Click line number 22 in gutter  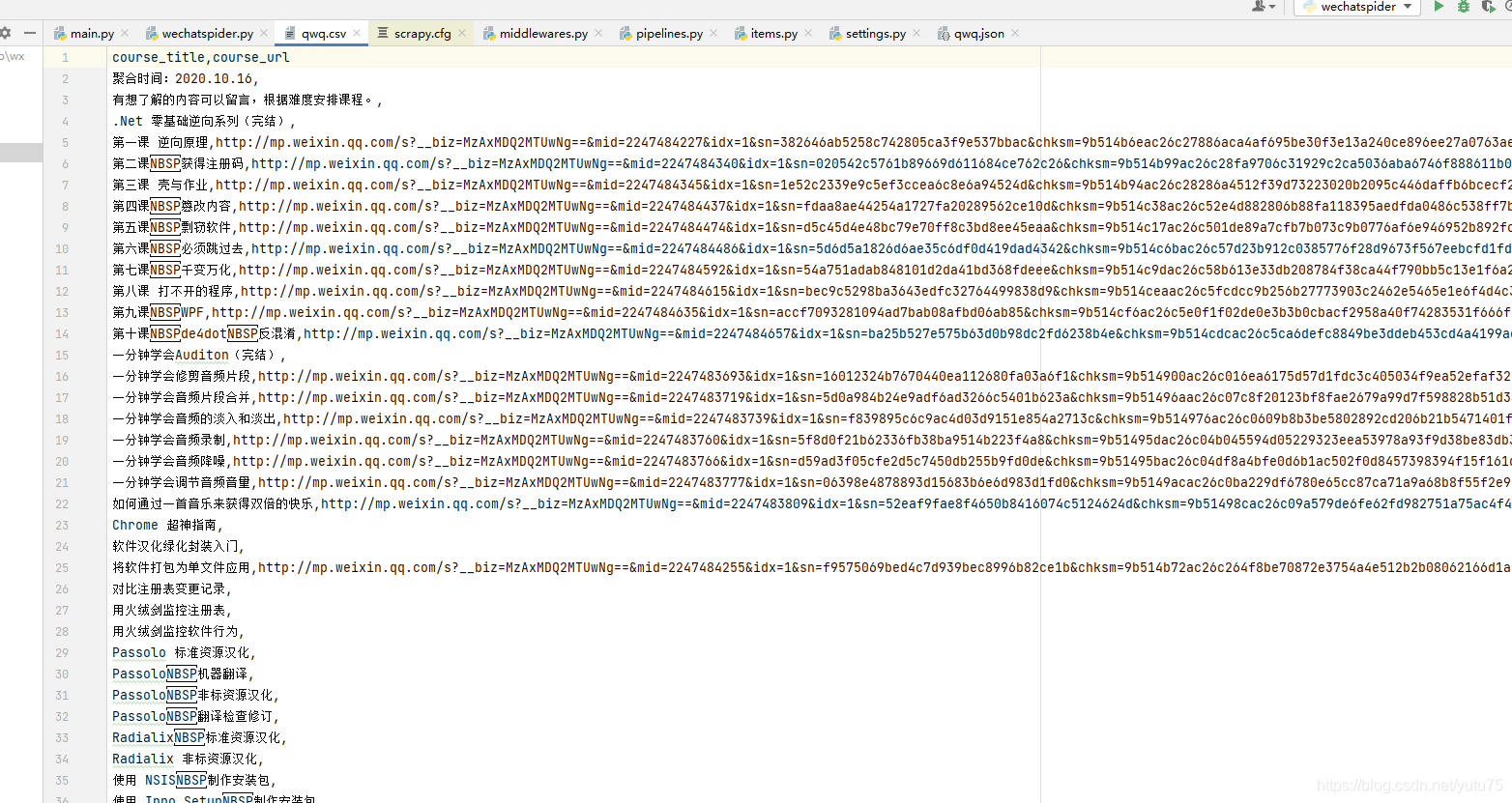tap(62, 503)
